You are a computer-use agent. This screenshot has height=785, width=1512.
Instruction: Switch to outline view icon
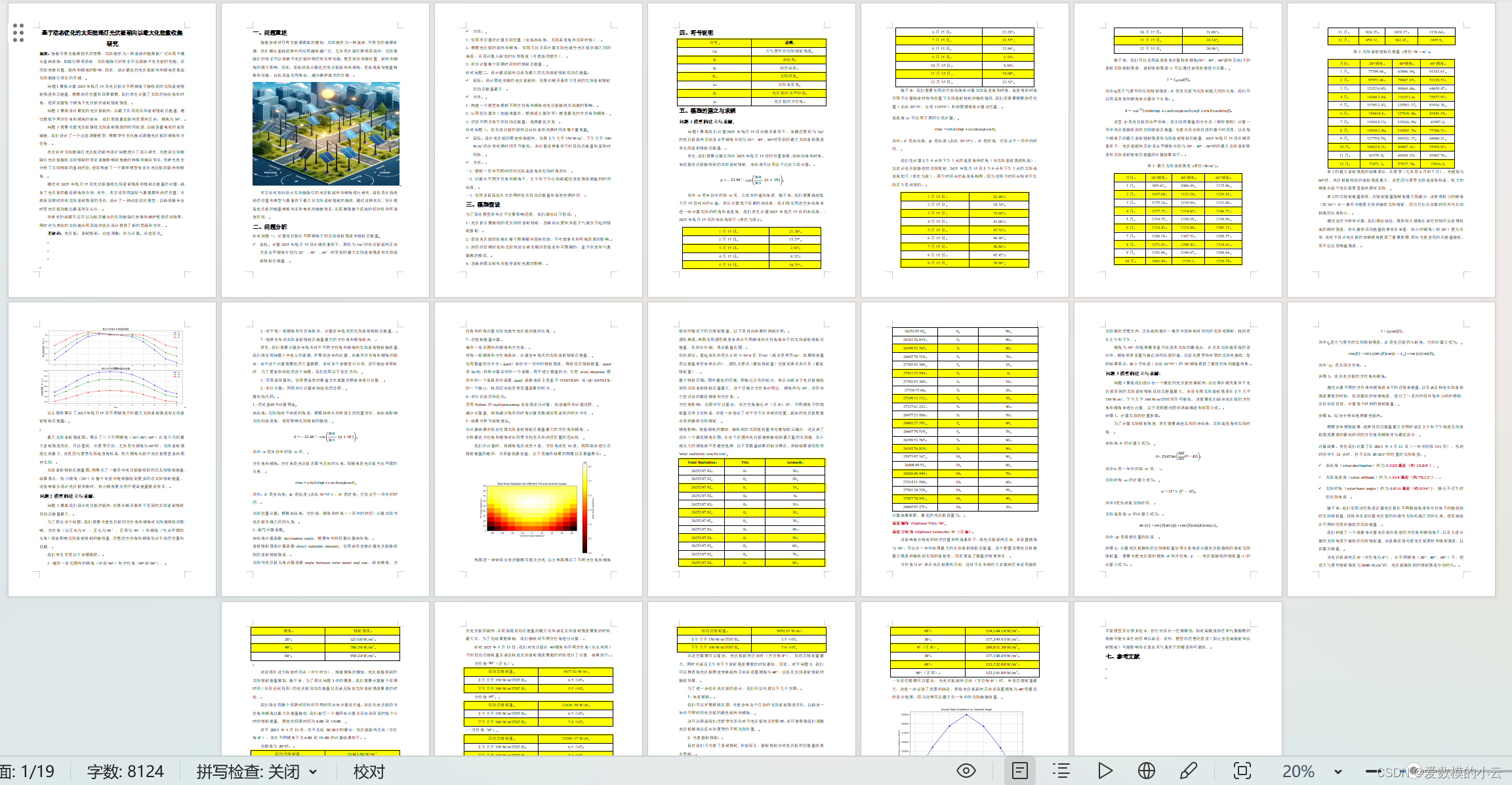[1061, 771]
